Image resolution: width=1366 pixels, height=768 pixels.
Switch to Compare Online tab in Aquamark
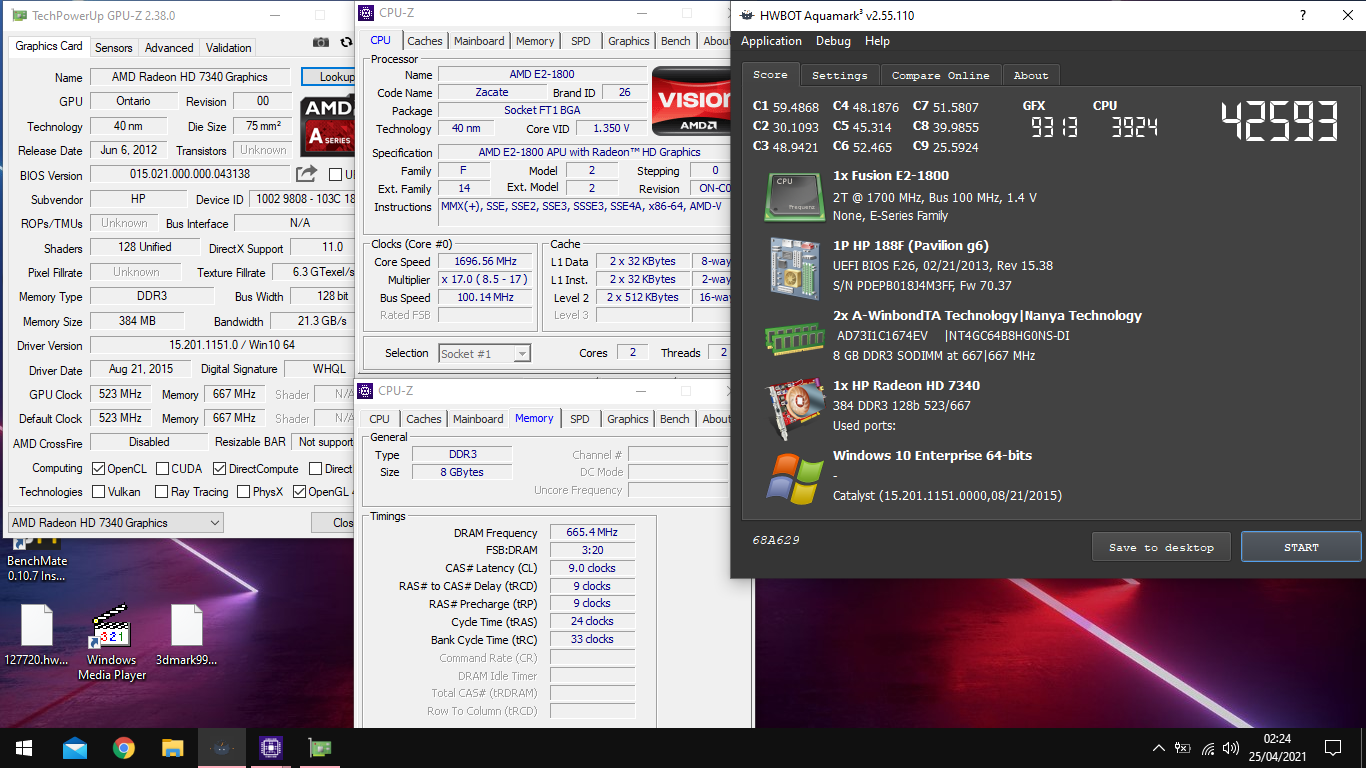[x=940, y=75]
